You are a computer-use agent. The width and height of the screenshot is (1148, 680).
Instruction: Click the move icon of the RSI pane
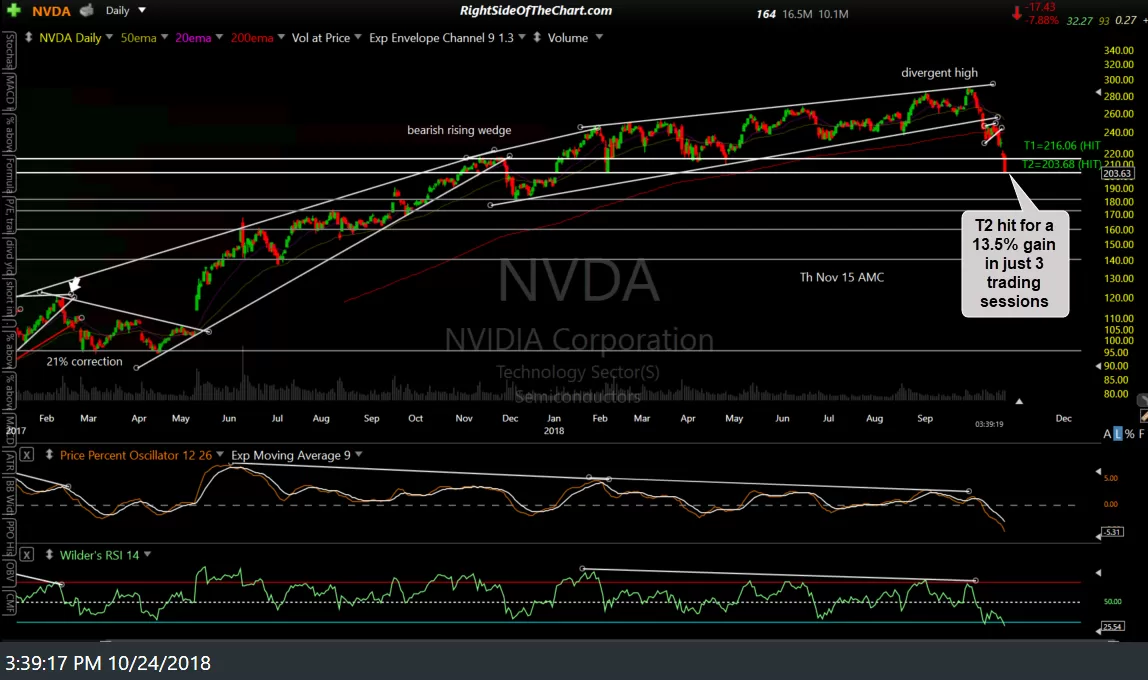[x=49, y=555]
